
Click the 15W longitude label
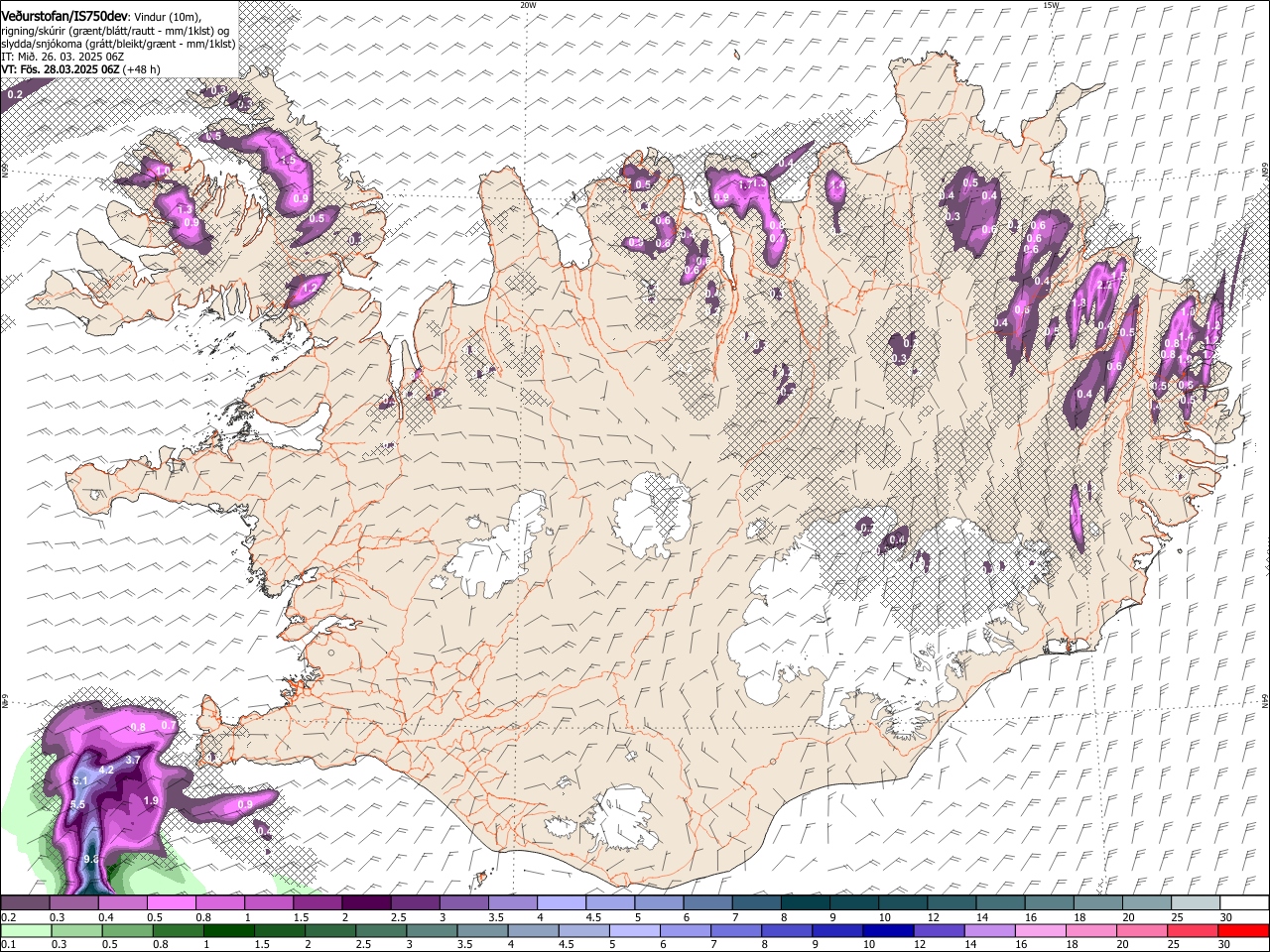(x=1051, y=5)
